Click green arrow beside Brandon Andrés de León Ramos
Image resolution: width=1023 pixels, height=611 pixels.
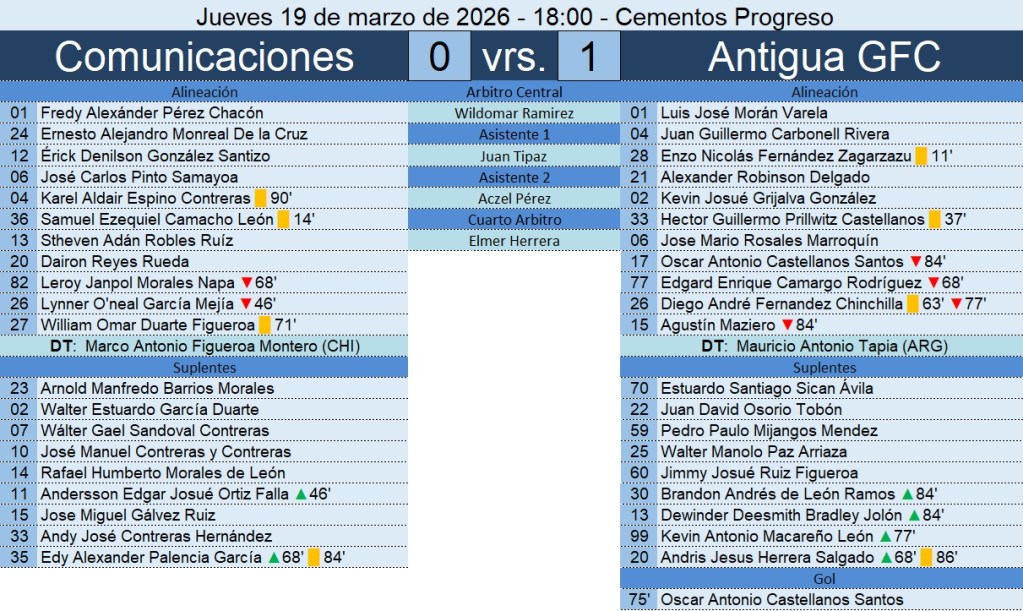point(906,494)
